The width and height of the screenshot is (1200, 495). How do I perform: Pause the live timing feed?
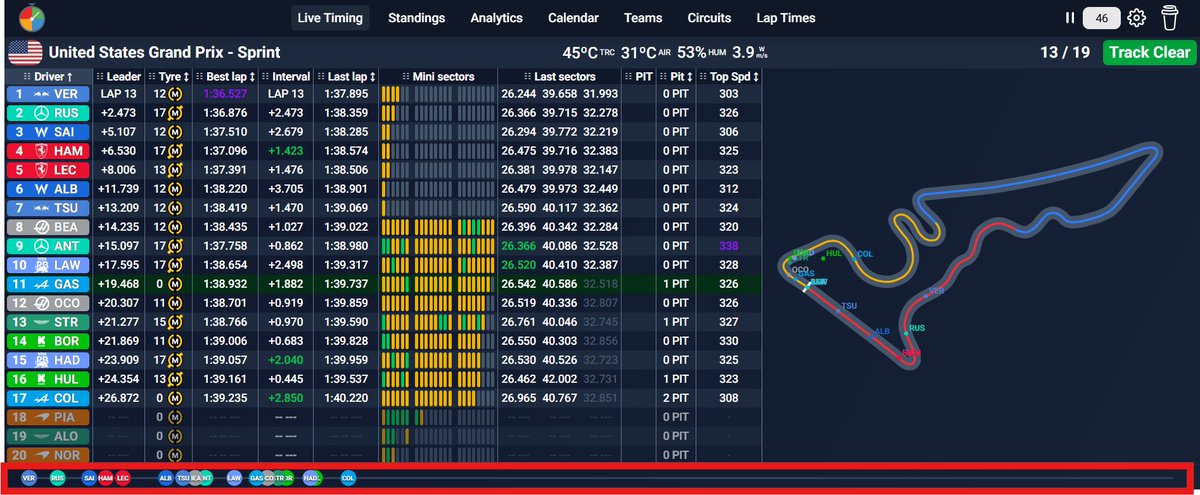click(1070, 18)
